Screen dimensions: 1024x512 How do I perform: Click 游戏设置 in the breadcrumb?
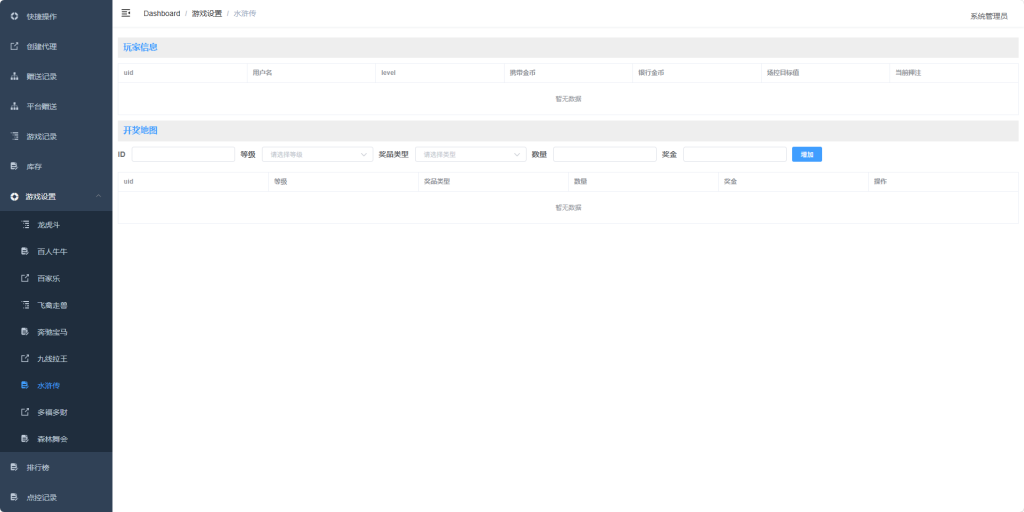pos(207,14)
